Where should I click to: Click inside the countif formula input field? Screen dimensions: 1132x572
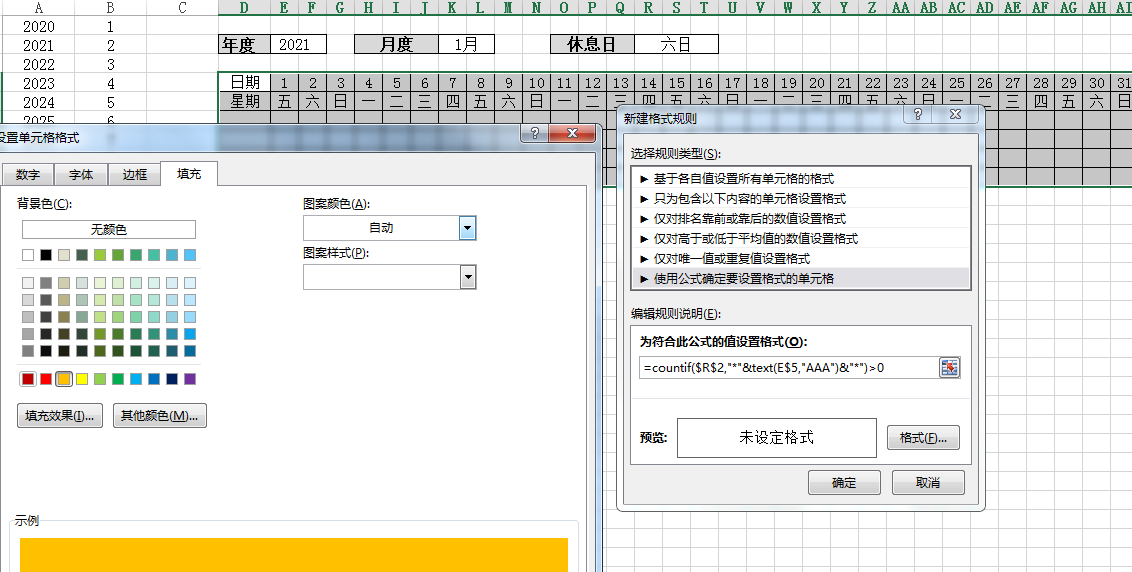tap(788, 368)
